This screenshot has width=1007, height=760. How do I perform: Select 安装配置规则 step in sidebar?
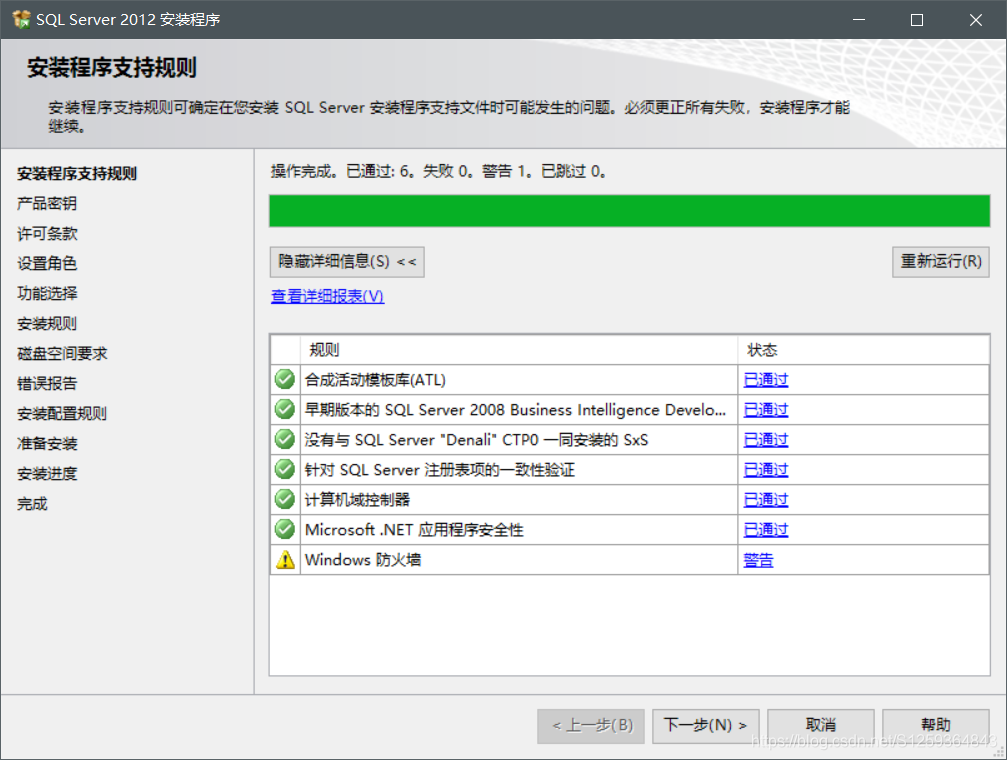coord(62,414)
